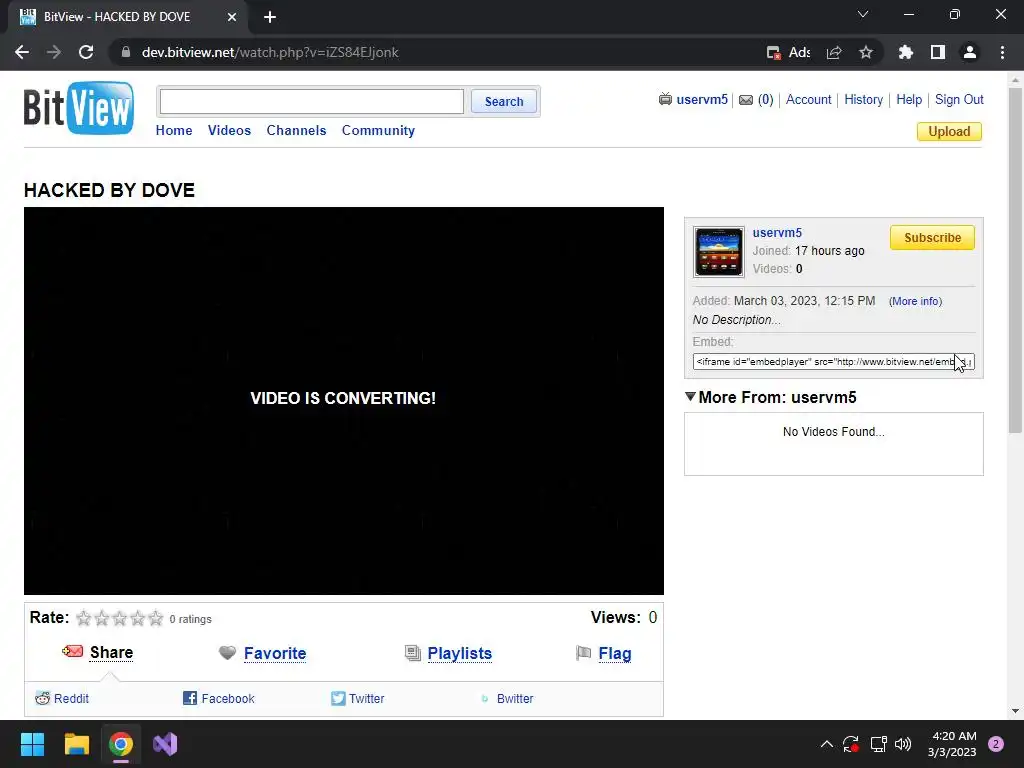
Task: Click uservm5 channel avatar thumbnail
Action: [718, 252]
